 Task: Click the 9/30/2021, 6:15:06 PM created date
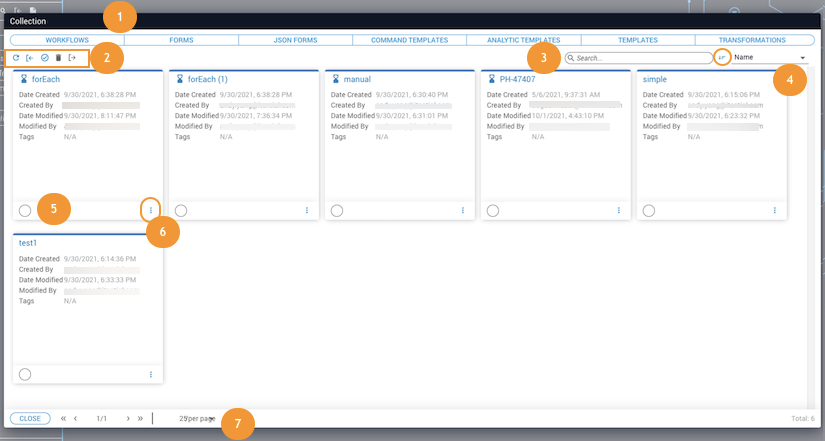tap(723, 95)
